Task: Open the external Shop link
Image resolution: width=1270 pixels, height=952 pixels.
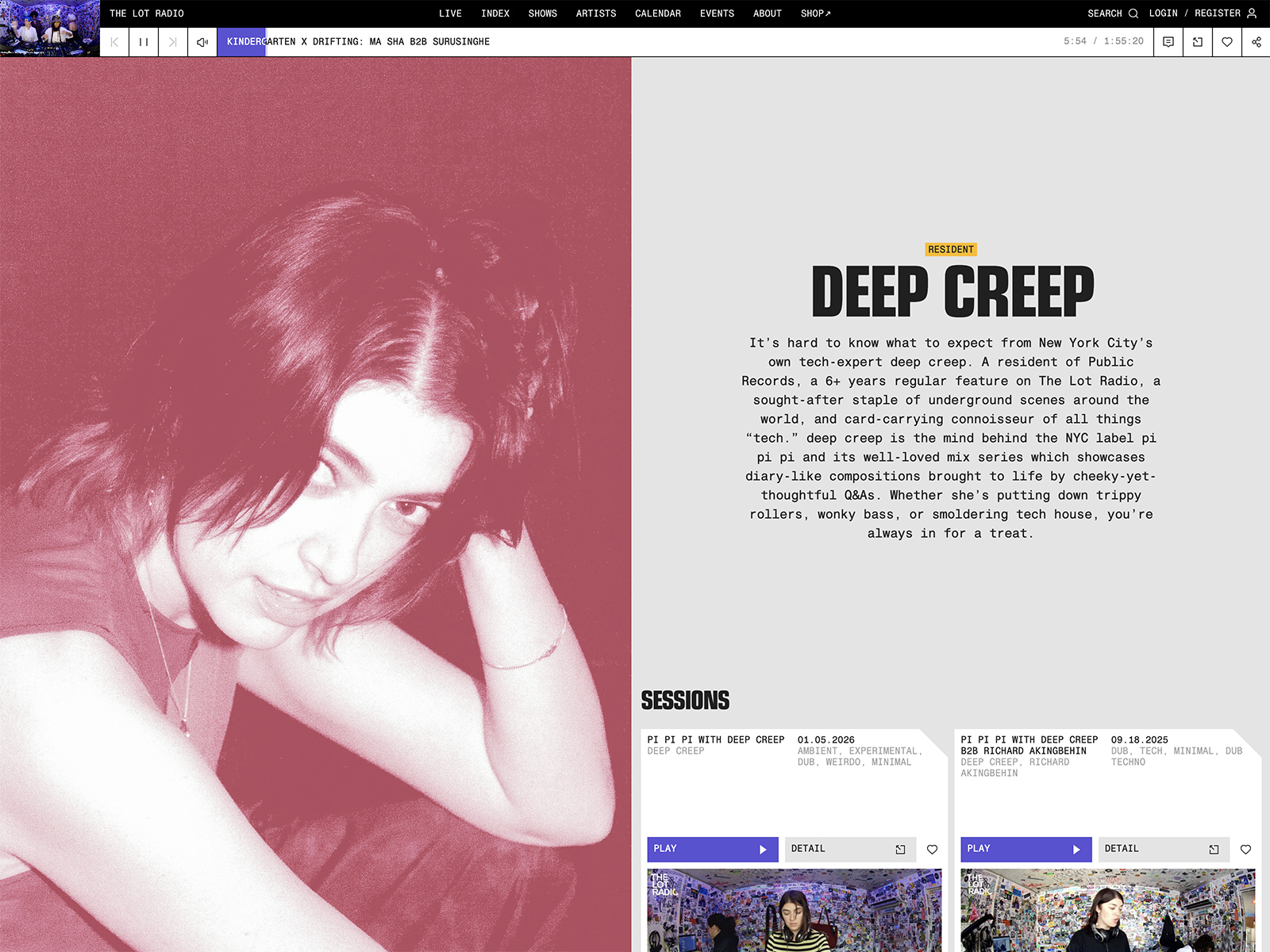Action: (x=815, y=13)
